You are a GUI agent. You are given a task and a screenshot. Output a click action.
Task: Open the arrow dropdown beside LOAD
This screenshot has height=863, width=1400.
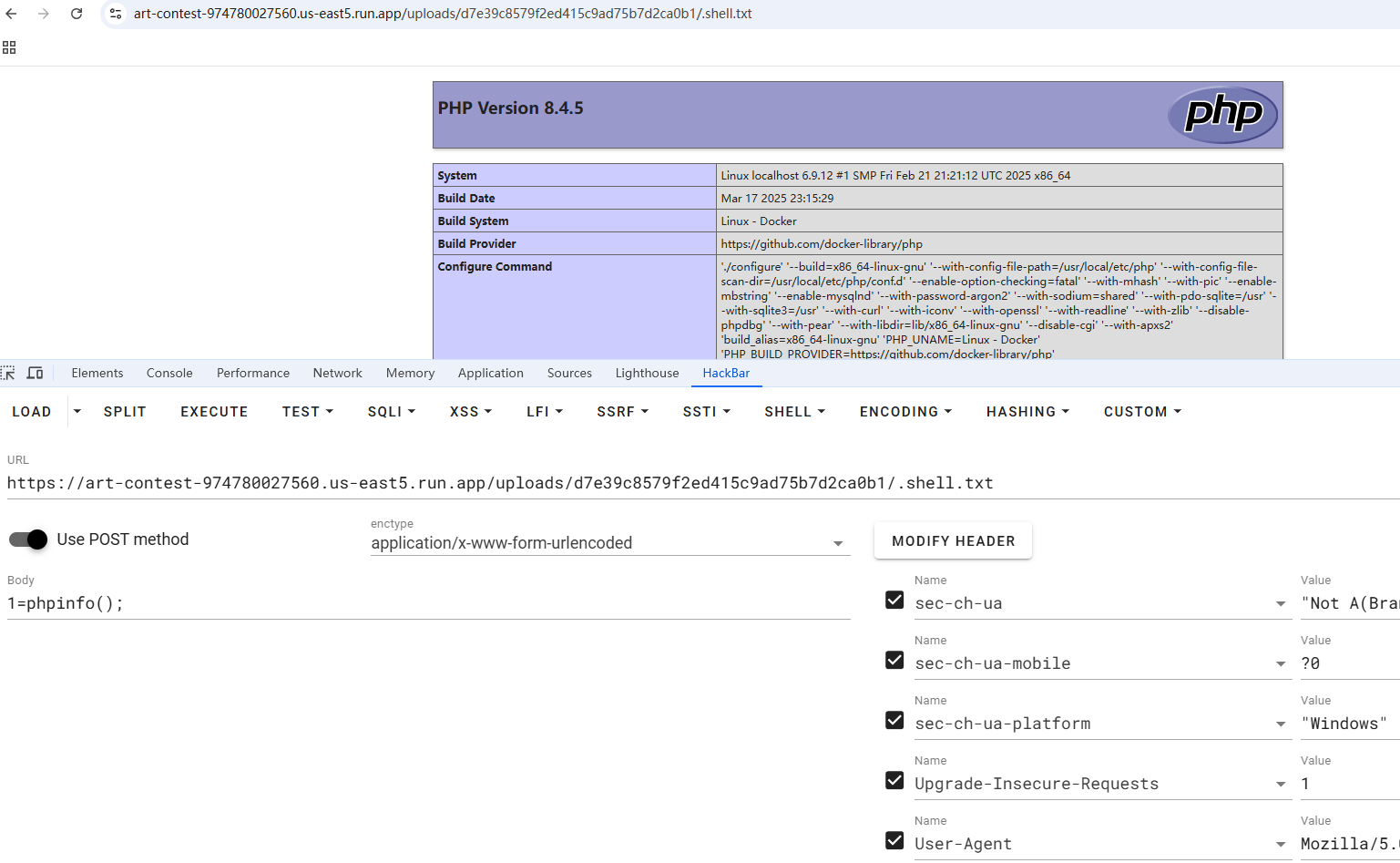point(77,412)
